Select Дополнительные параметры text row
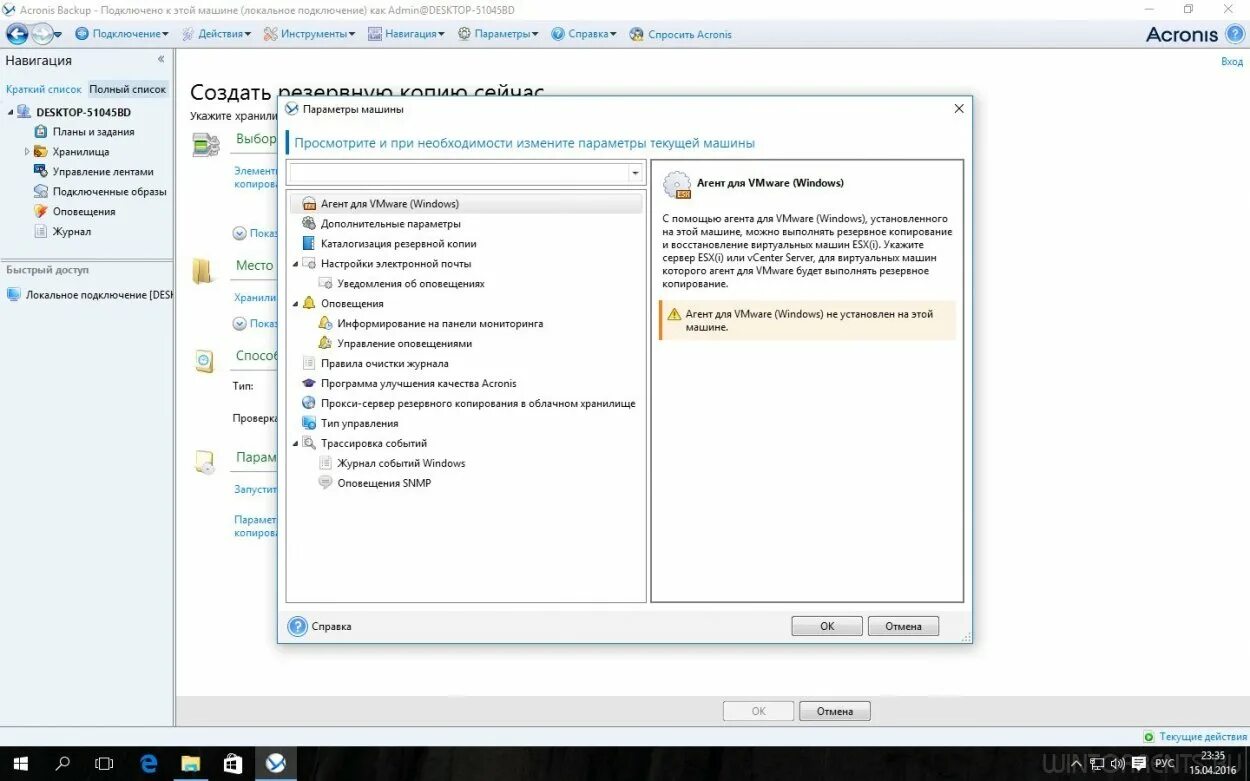1250x781 pixels. [391, 224]
